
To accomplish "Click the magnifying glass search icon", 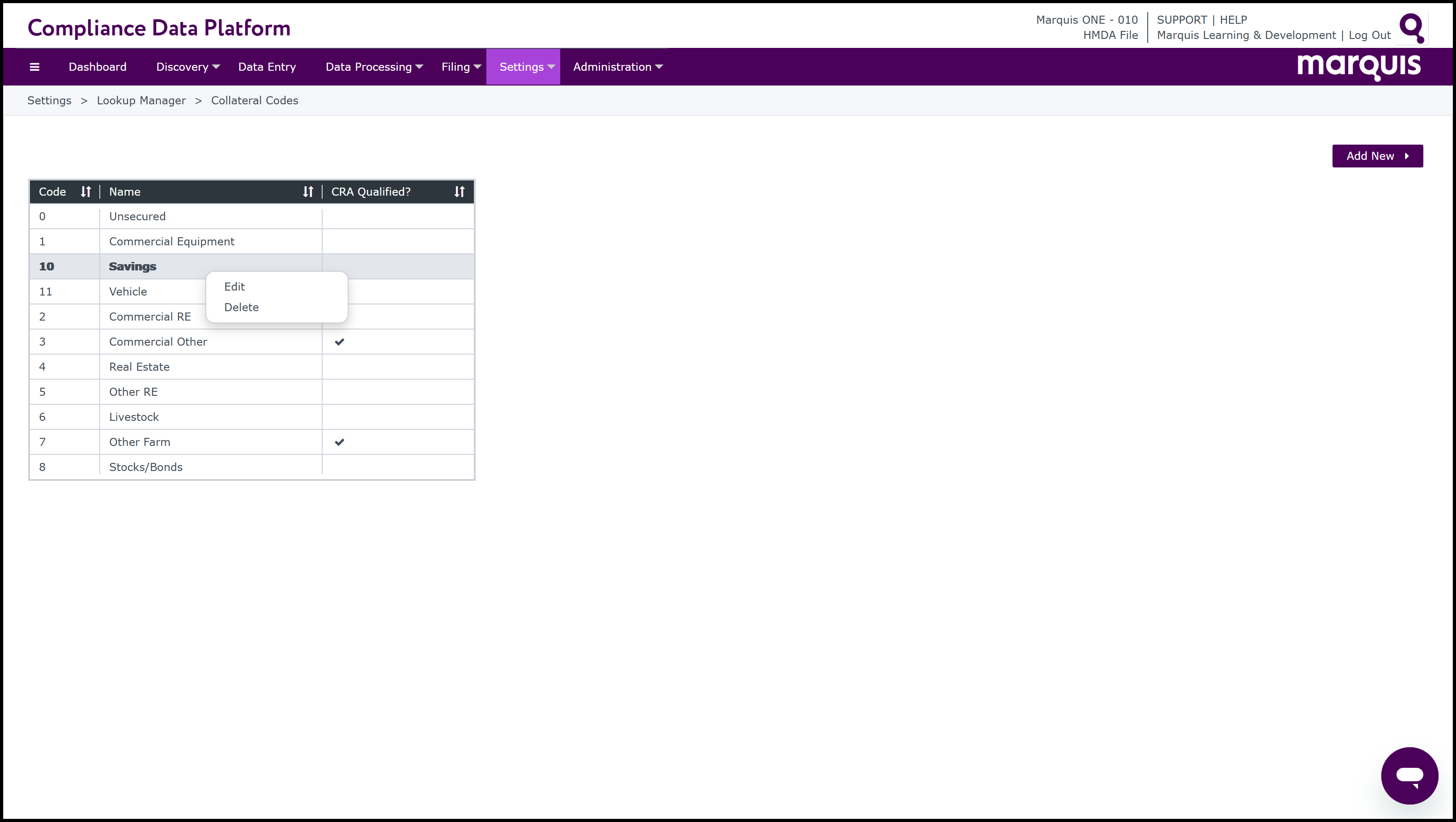I will [1411, 28].
